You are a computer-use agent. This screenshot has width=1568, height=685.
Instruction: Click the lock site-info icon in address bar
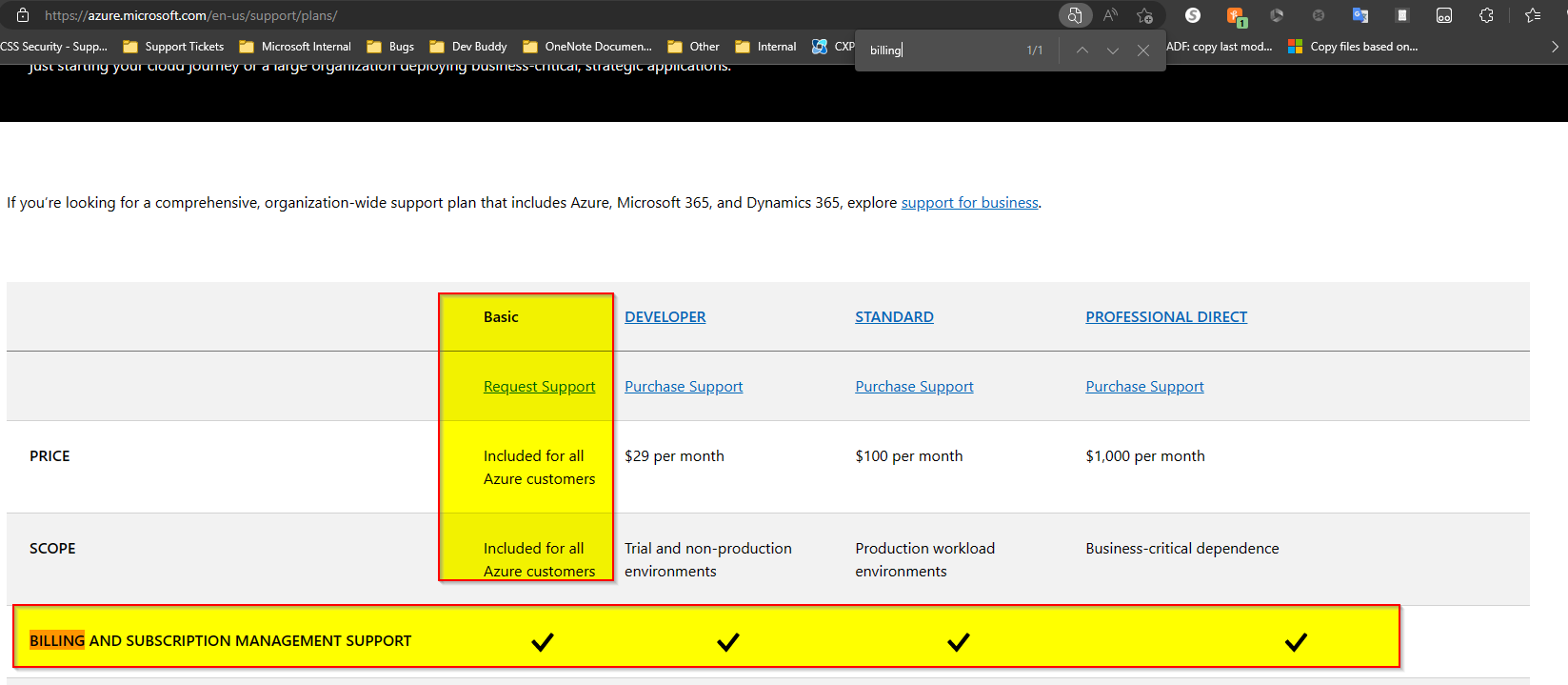tap(23, 15)
